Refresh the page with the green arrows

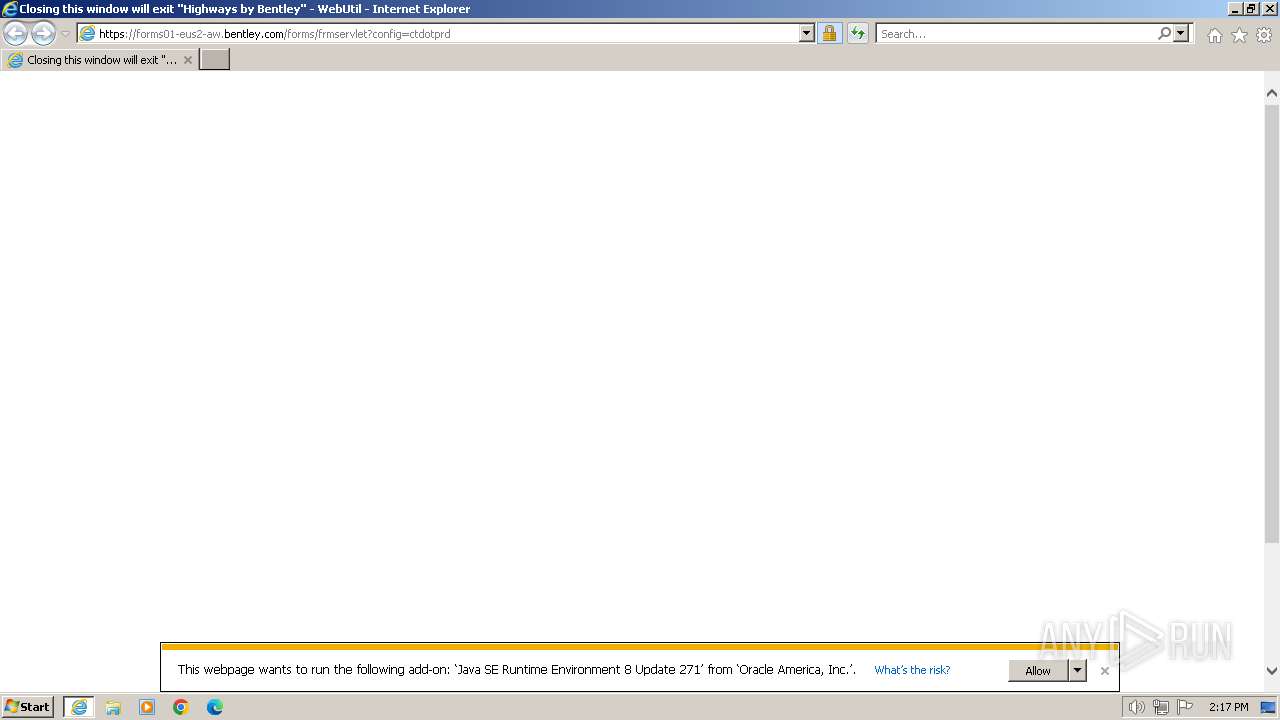point(858,34)
